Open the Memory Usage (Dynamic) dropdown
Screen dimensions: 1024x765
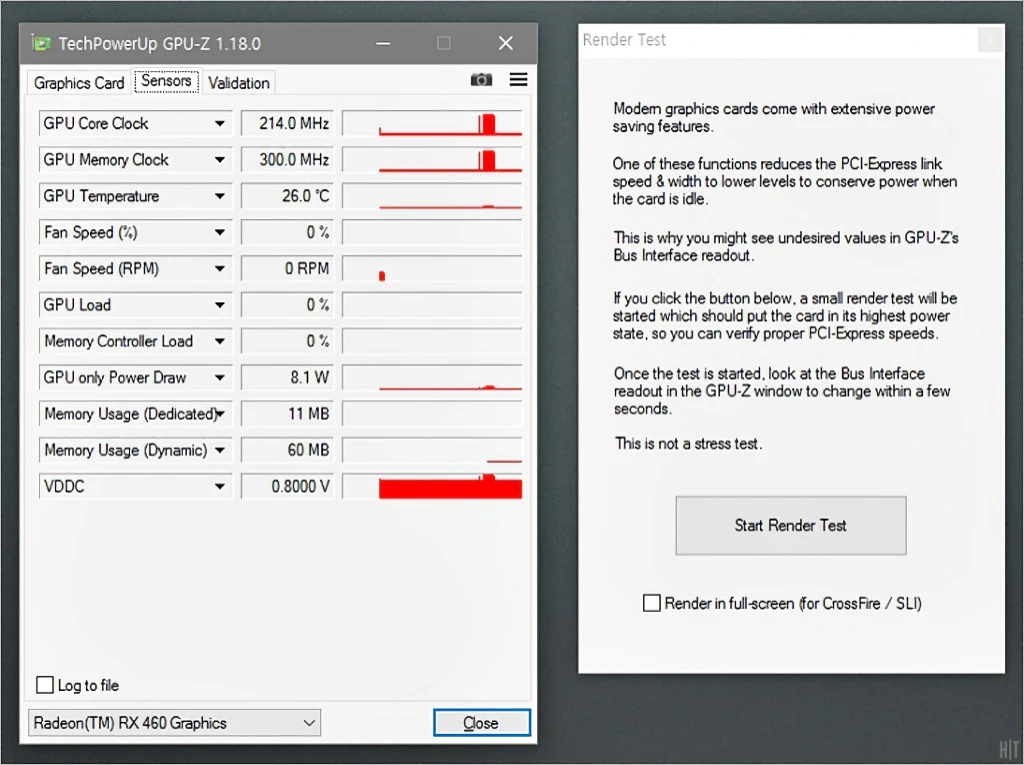click(220, 450)
